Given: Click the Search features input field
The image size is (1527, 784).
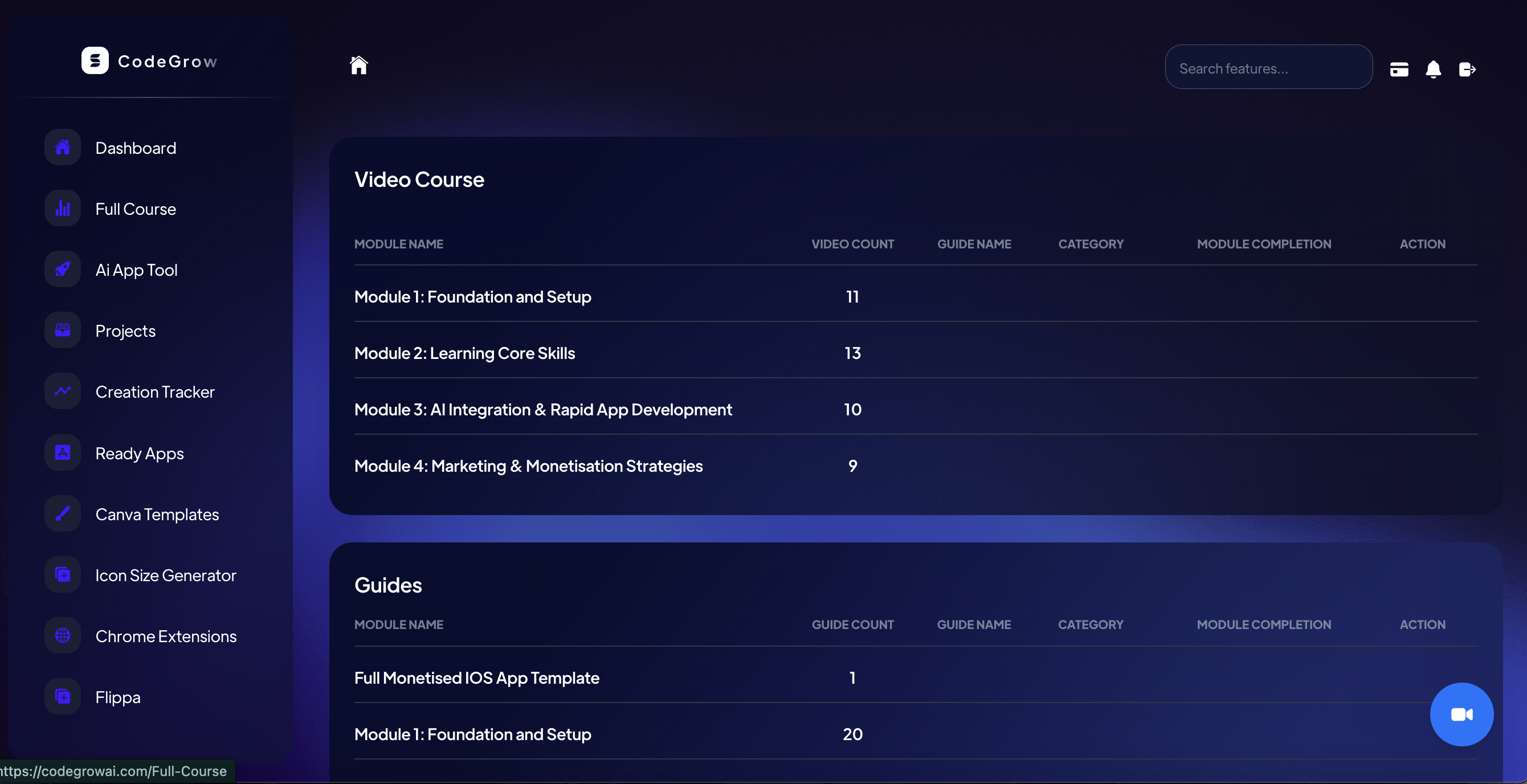Looking at the screenshot, I should 1268,68.
